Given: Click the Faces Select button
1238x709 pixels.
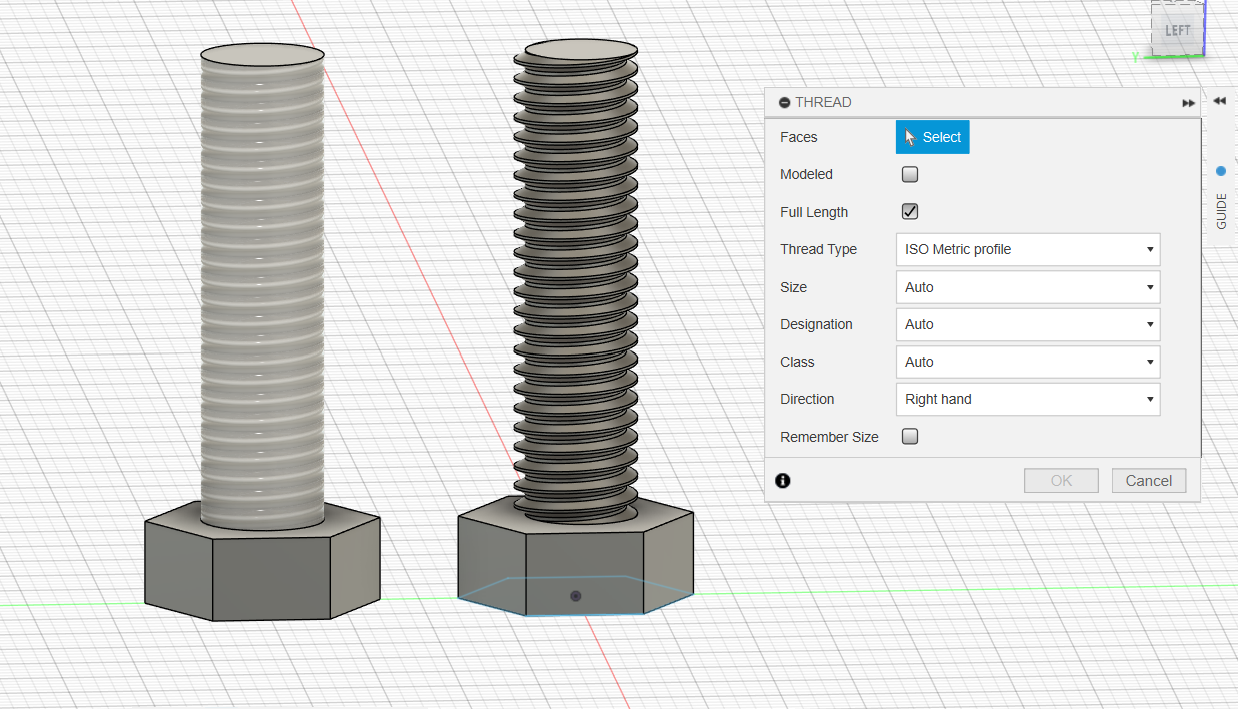Looking at the screenshot, I should point(932,137).
